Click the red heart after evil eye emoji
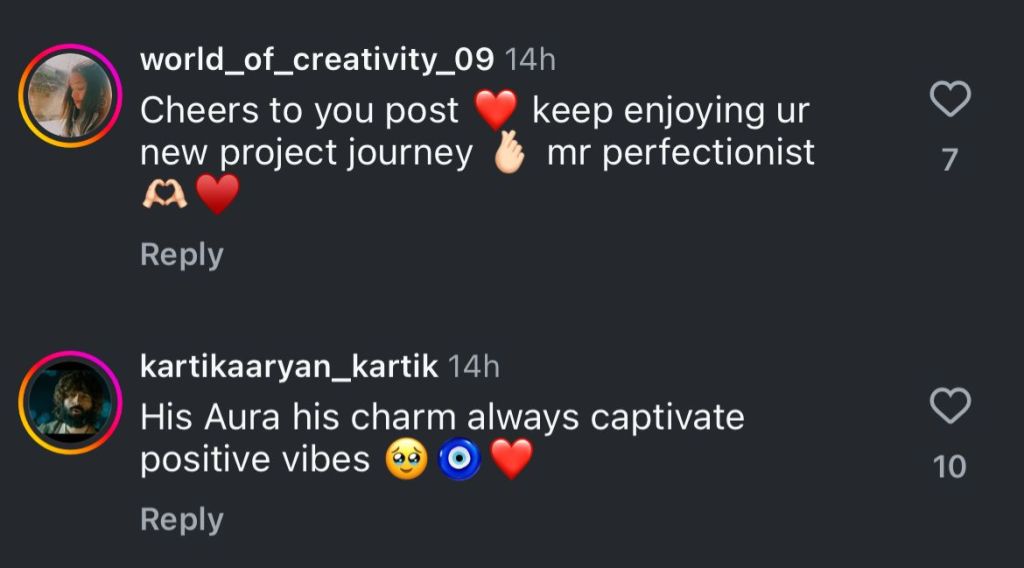Viewport: 1024px width, 568px height. (x=512, y=460)
